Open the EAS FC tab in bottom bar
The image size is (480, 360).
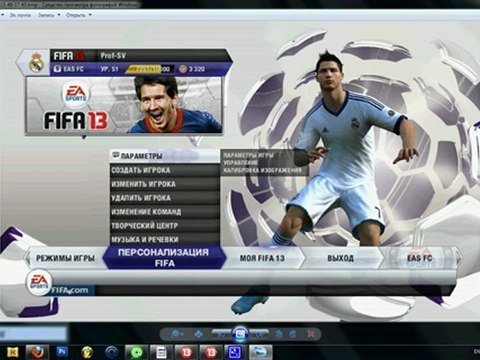[x=419, y=258]
